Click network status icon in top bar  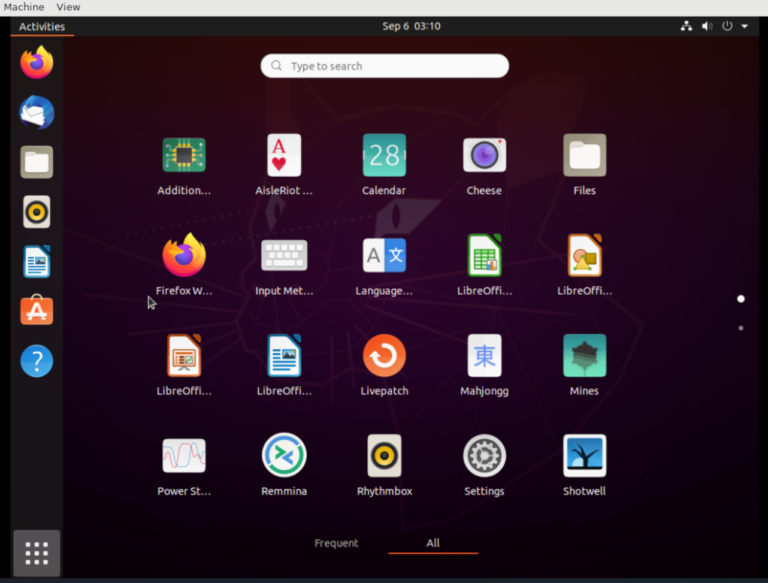coord(686,26)
